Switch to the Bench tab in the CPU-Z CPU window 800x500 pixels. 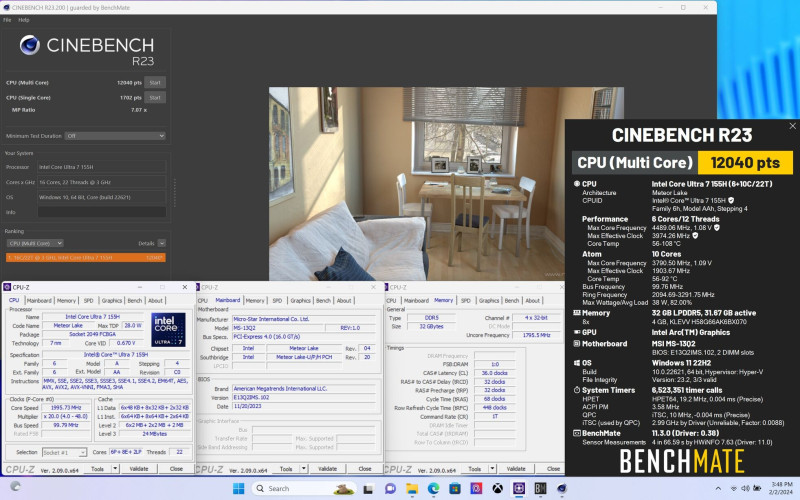(135, 301)
